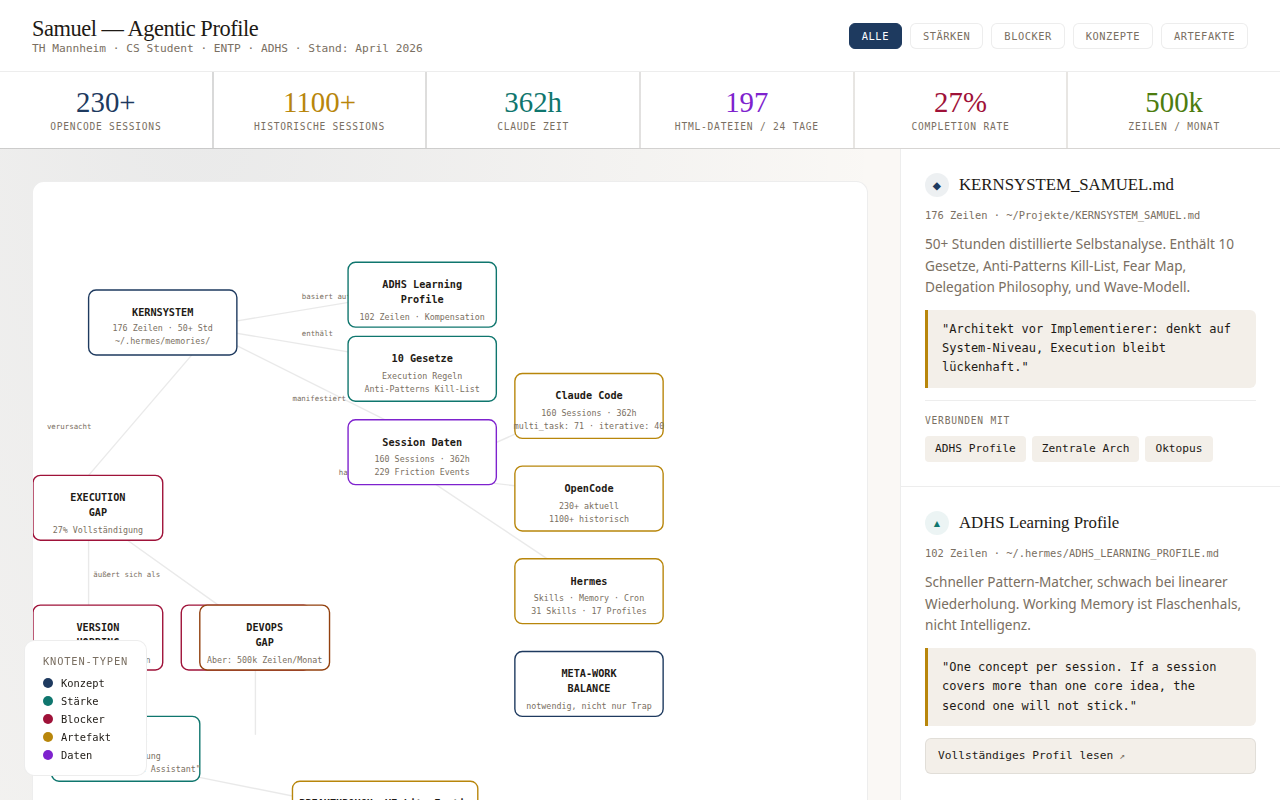Click the 500k Zeilen / Monat stat
This screenshot has height=800, width=1280.
(1174, 110)
